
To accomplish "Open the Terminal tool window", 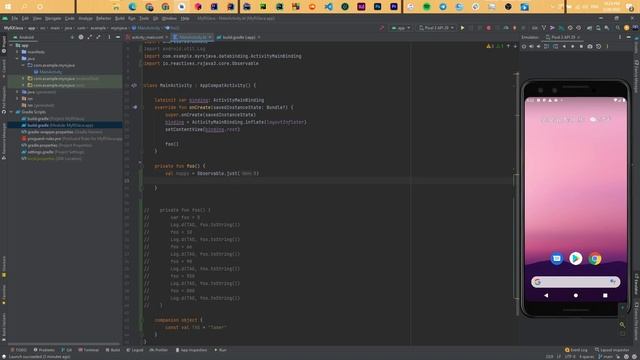I will (x=89, y=350).
